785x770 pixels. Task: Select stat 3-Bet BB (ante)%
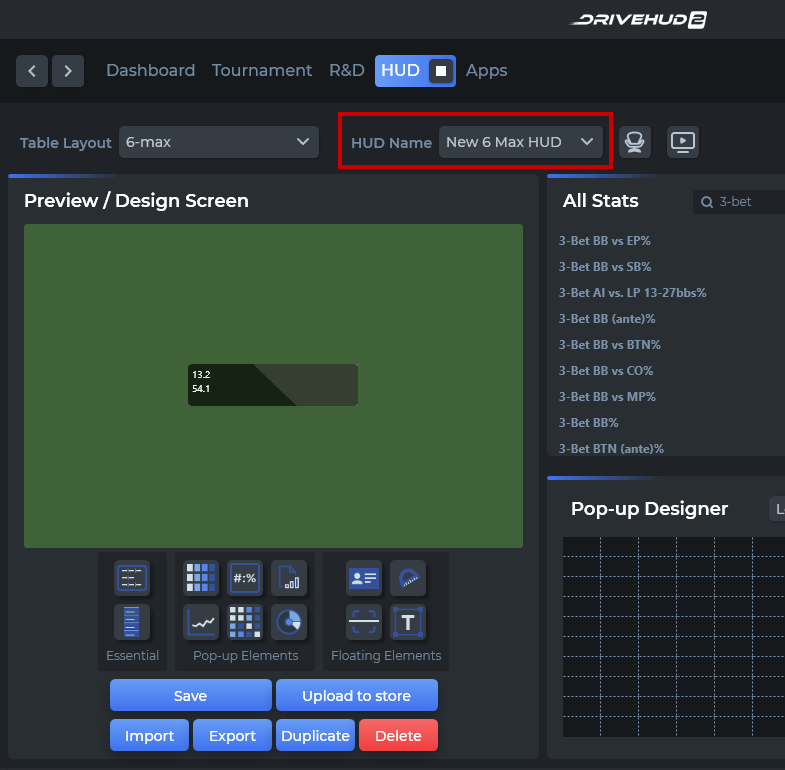[x=607, y=319]
